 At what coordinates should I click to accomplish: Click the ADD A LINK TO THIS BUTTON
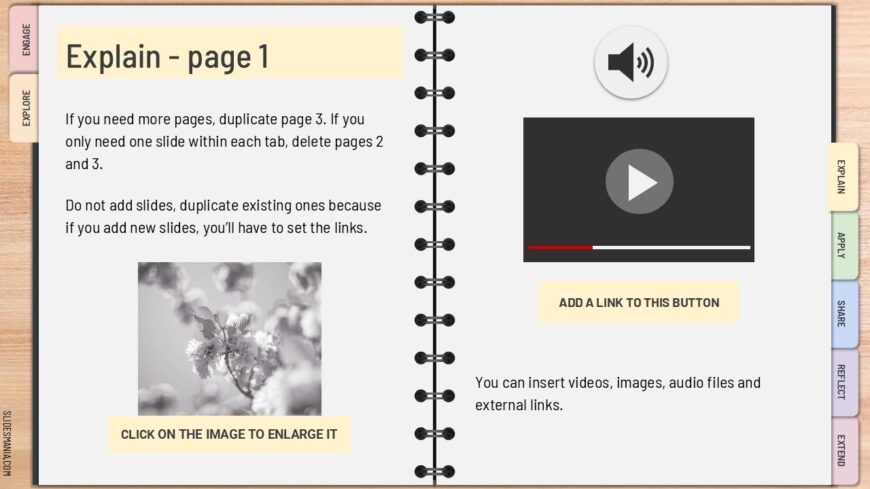pyautogui.click(x=639, y=303)
